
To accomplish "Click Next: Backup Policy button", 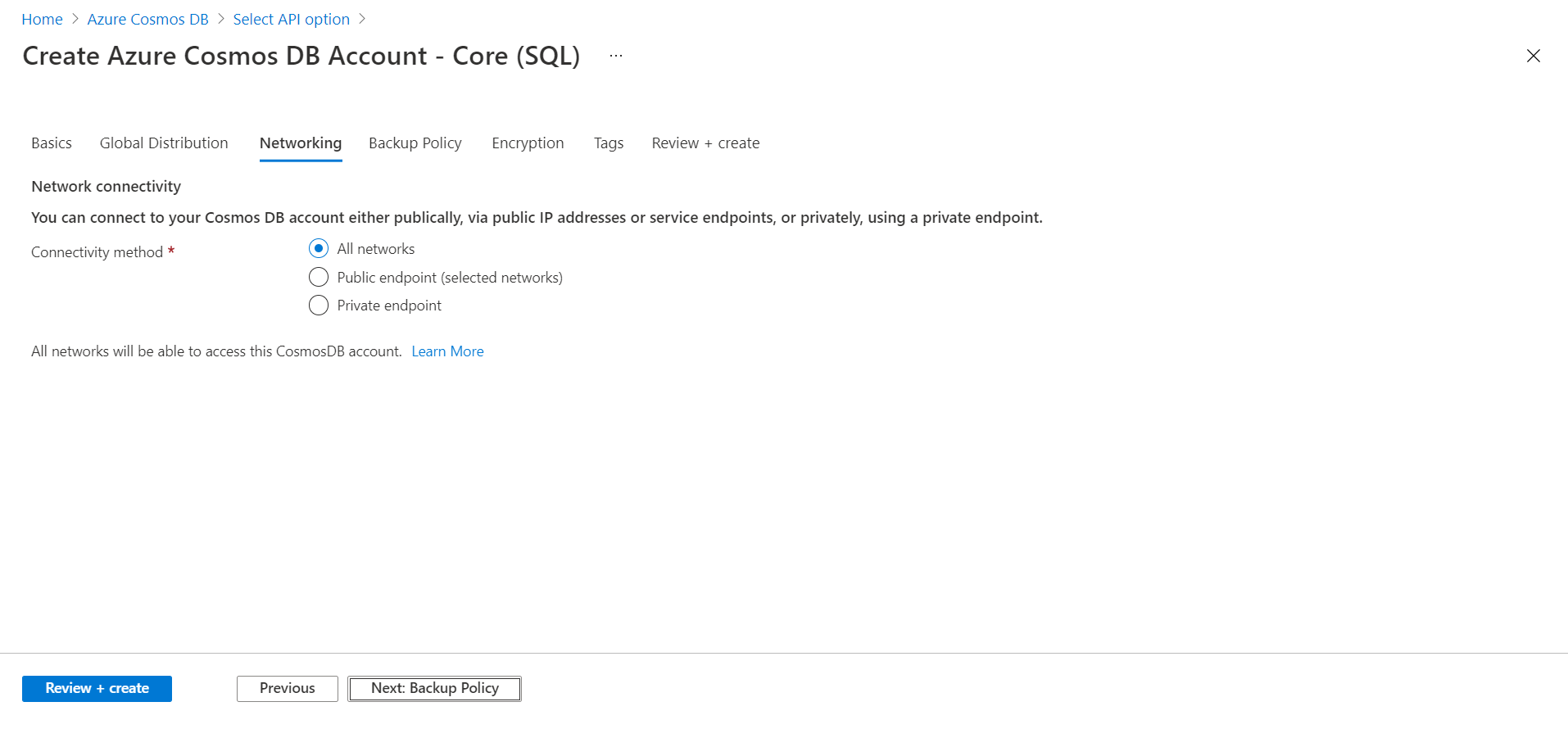I will (434, 689).
